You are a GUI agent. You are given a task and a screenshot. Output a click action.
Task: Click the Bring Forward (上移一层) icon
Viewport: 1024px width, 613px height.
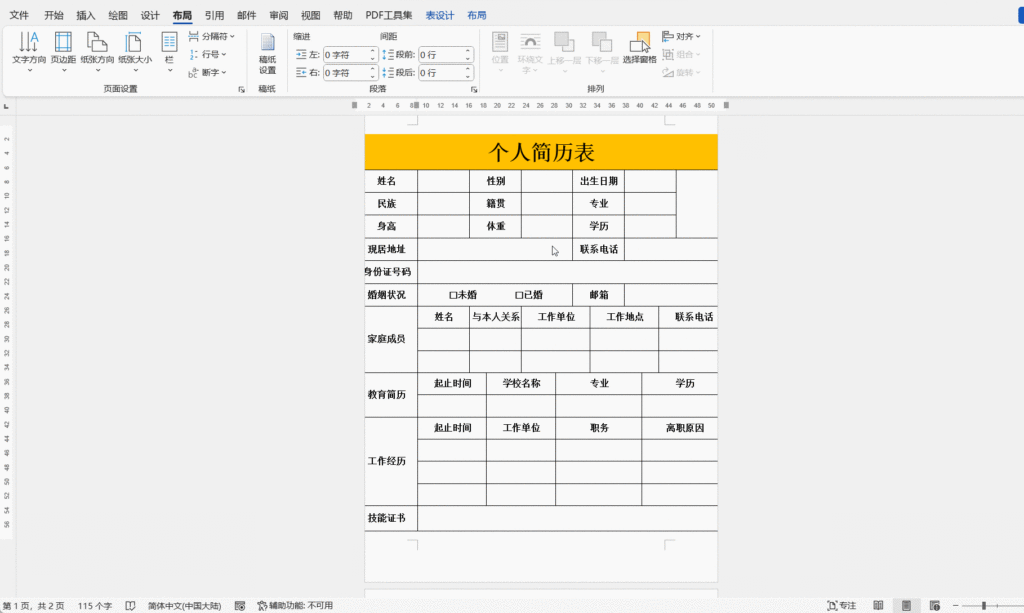pyautogui.click(x=564, y=50)
